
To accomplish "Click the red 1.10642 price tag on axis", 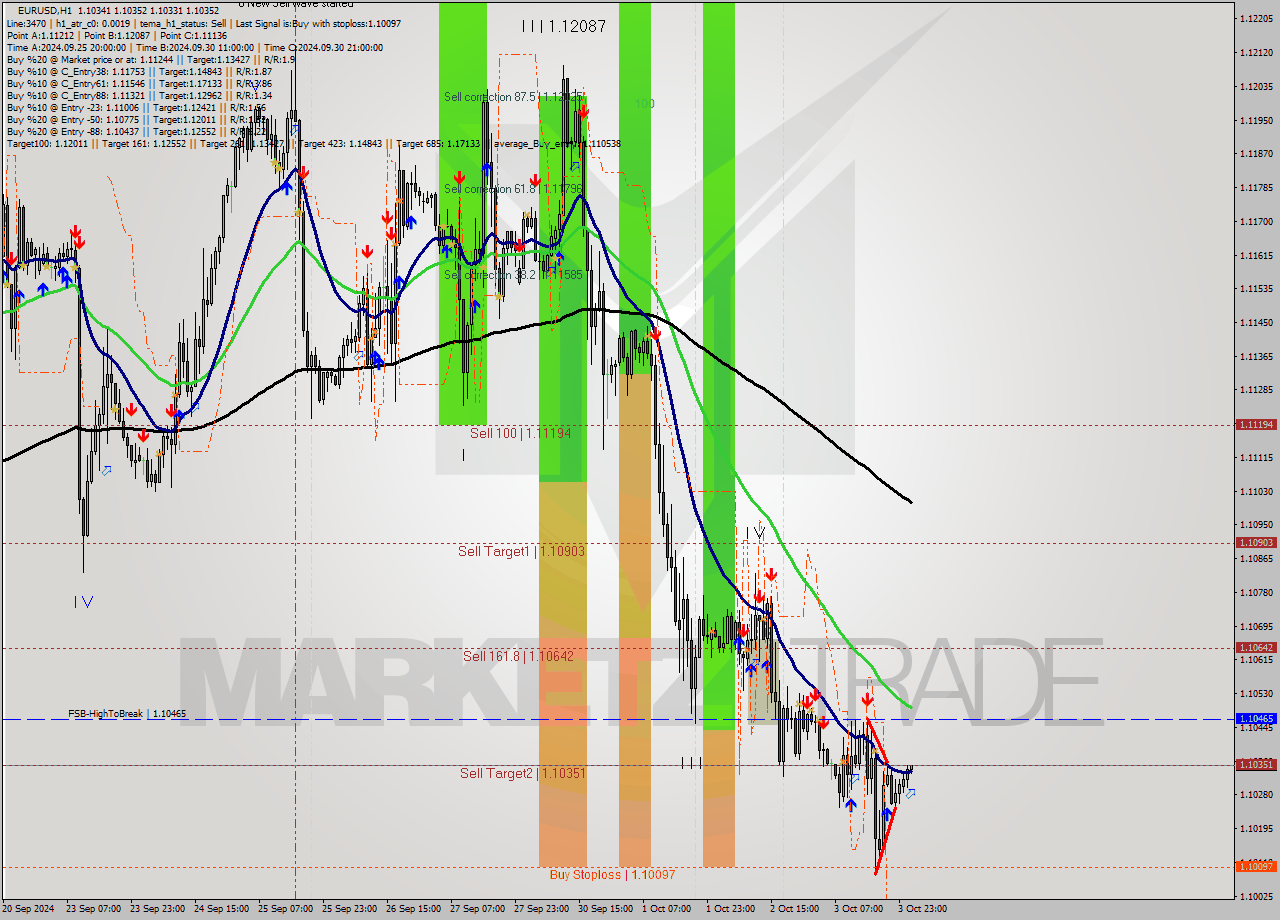I will tap(1256, 647).
